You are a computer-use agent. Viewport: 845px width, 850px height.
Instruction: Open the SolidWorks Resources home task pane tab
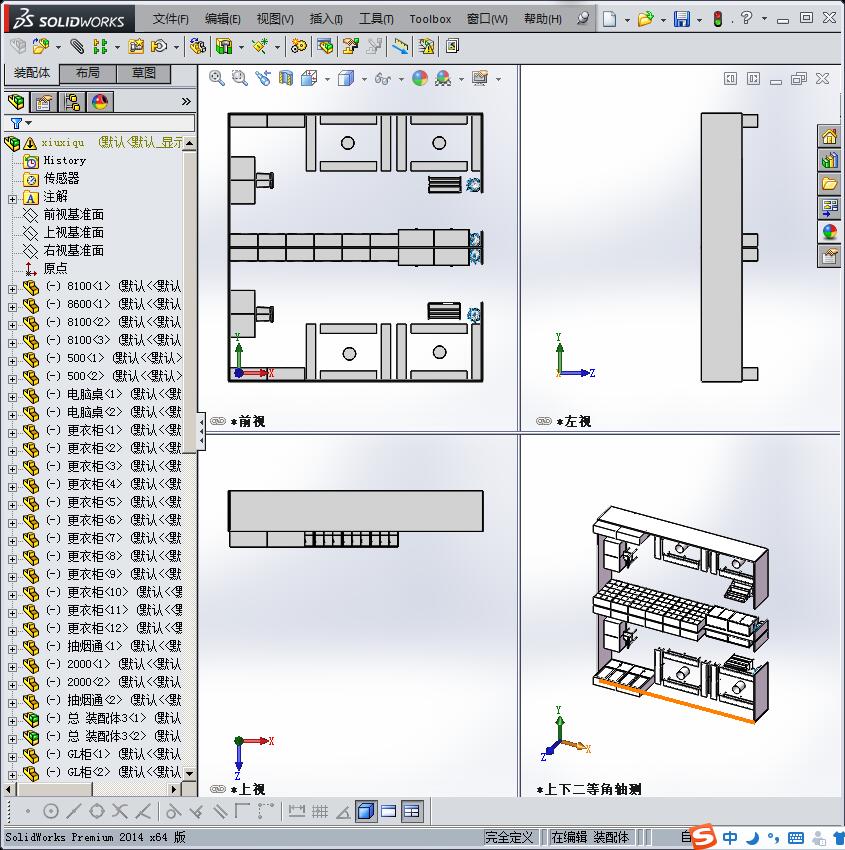[x=829, y=137]
